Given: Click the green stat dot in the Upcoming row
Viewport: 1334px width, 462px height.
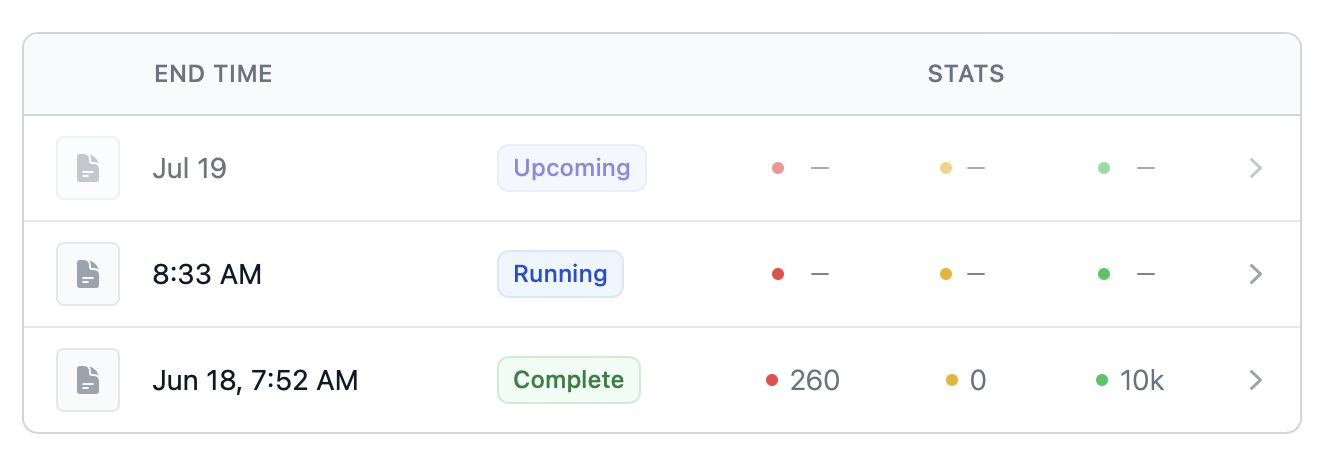Looking at the screenshot, I should [1104, 168].
